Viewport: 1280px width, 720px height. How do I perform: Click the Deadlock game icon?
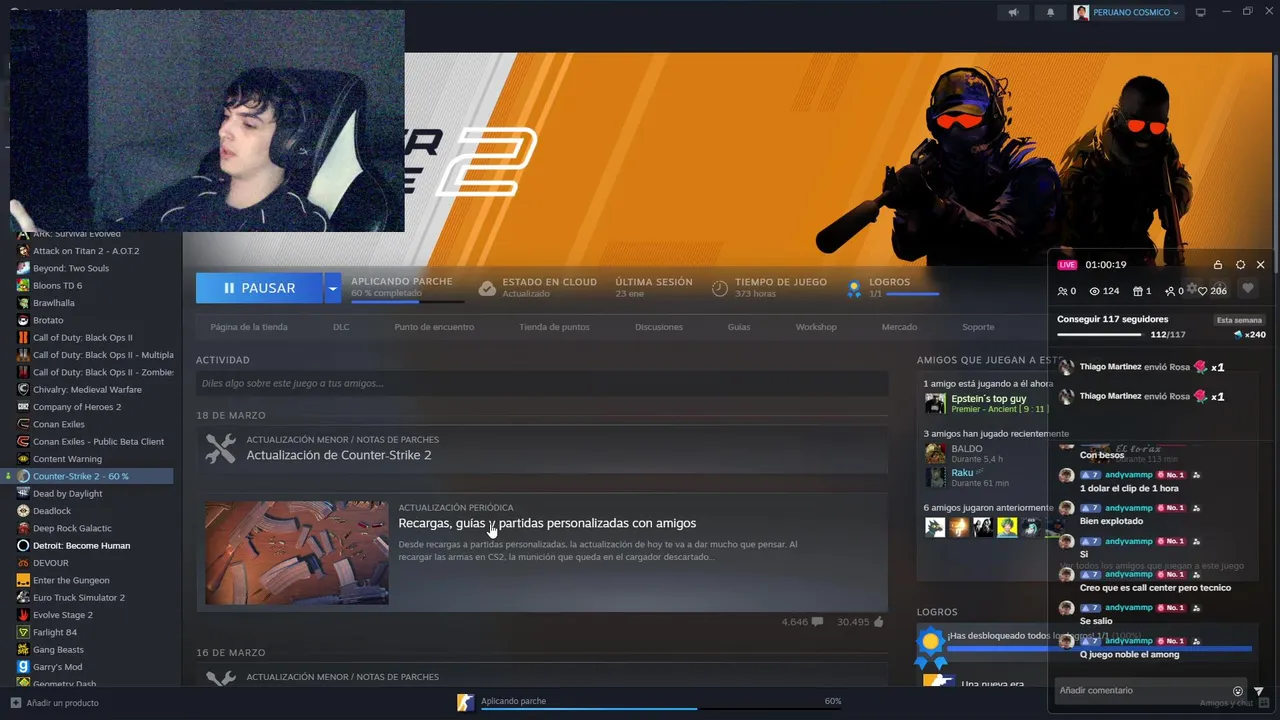point(24,511)
